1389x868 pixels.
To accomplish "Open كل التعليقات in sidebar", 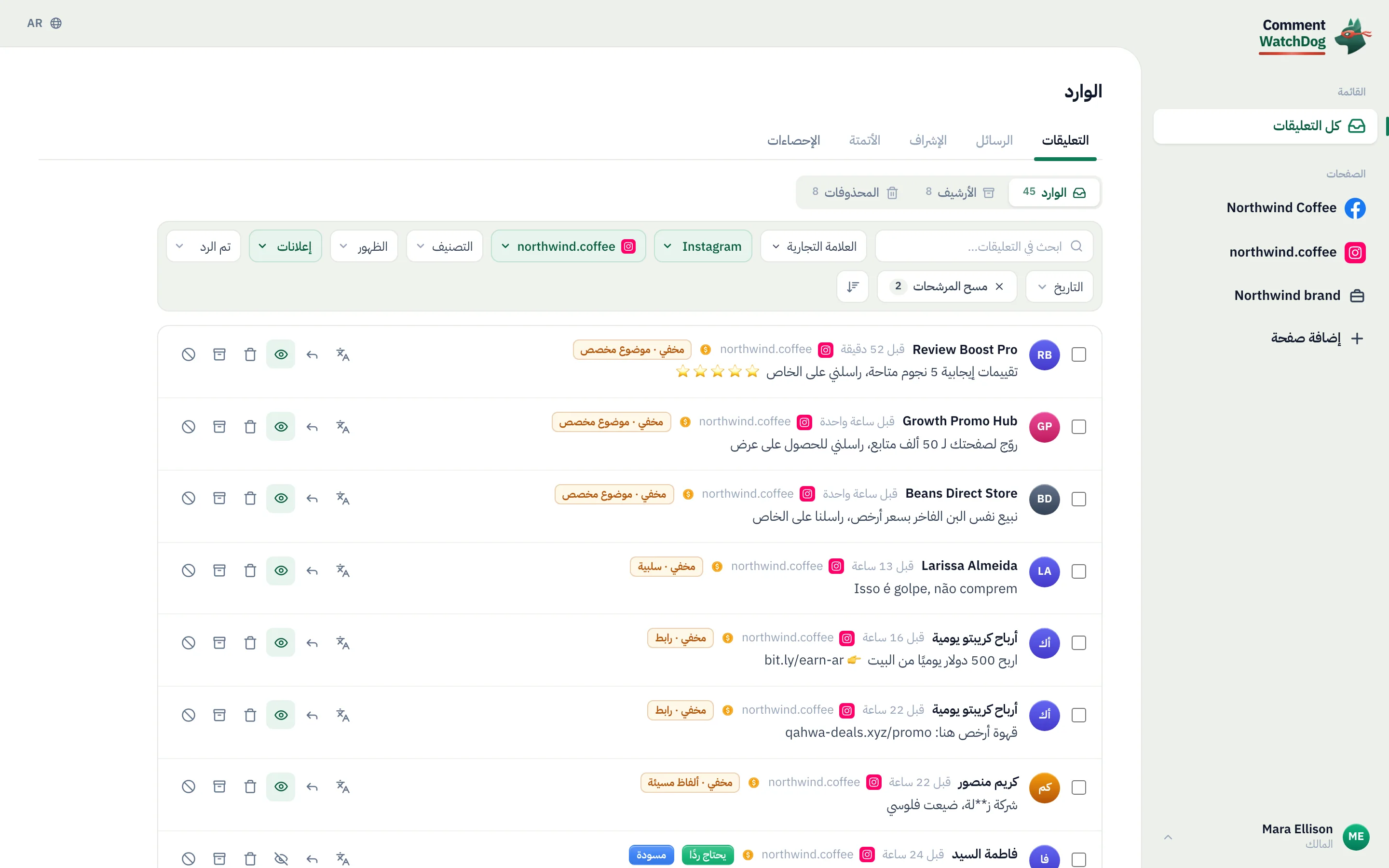I will pos(1265,126).
